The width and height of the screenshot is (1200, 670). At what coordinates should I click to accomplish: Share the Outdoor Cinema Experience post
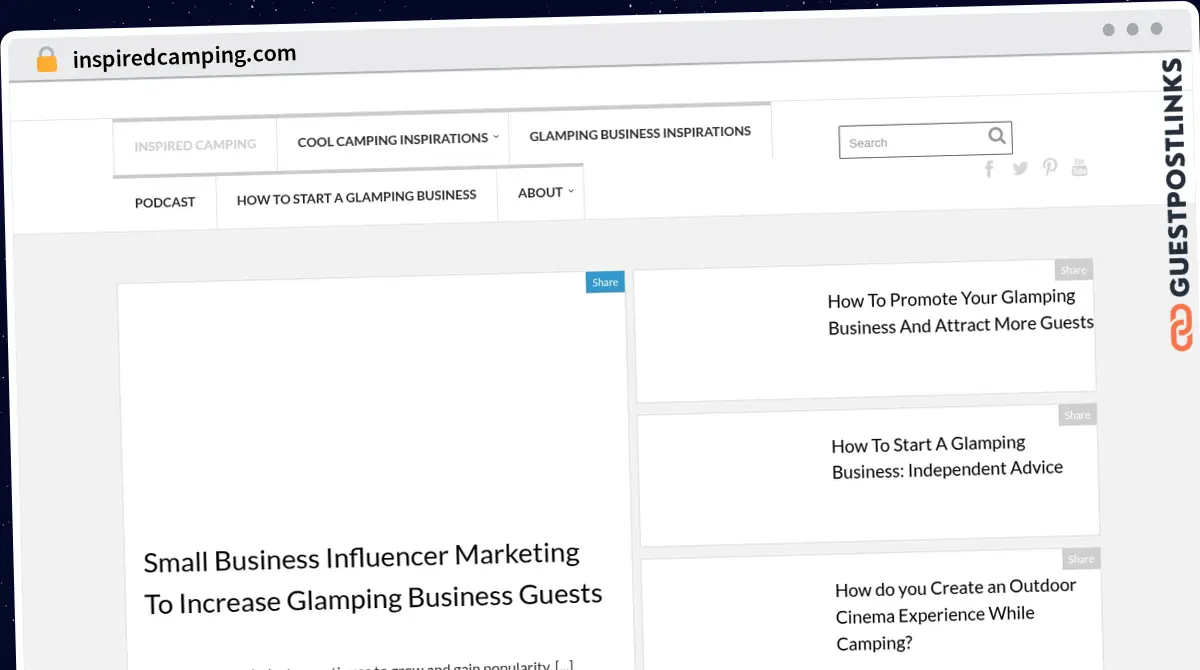1081,559
